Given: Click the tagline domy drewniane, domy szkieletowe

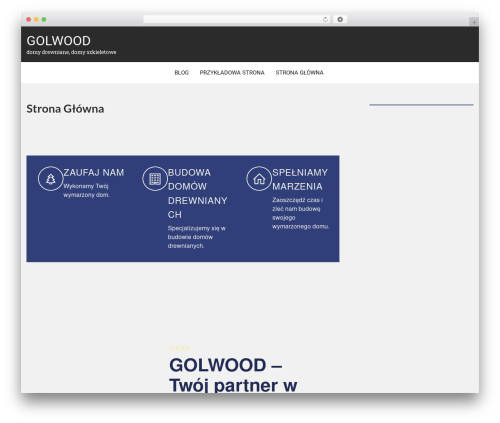Looking at the screenshot, I should click(x=71, y=52).
